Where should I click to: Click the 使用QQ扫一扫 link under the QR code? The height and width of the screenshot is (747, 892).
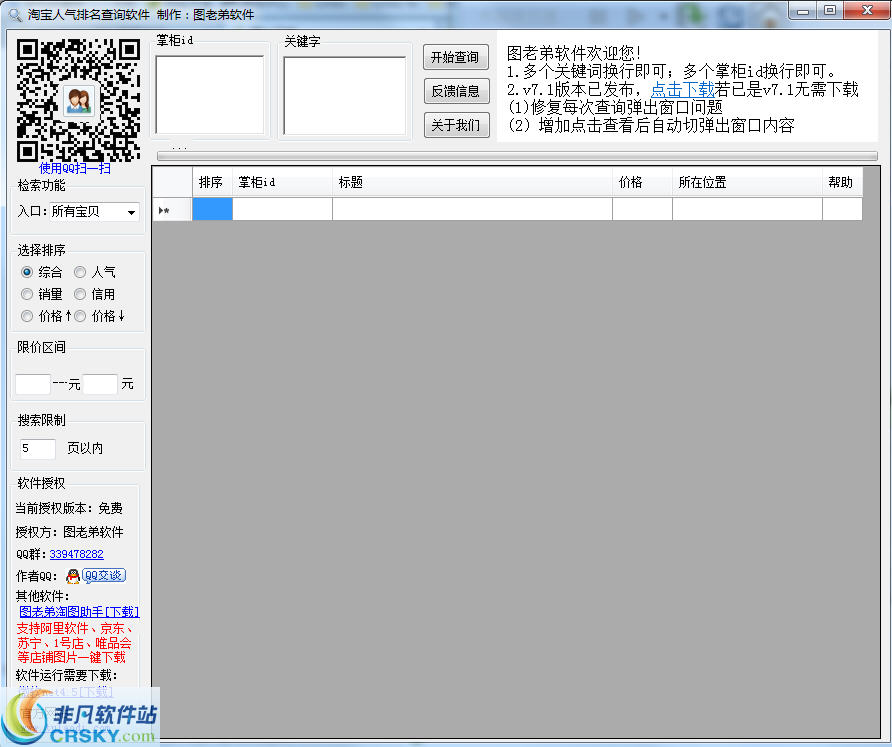click(75, 168)
